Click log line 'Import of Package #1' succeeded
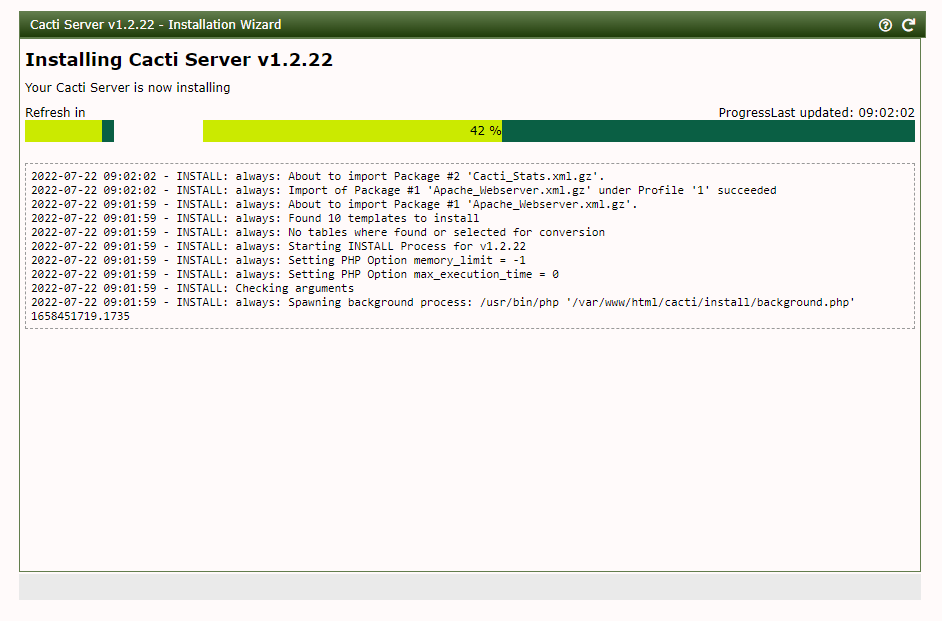The width and height of the screenshot is (942, 621). click(x=404, y=190)
